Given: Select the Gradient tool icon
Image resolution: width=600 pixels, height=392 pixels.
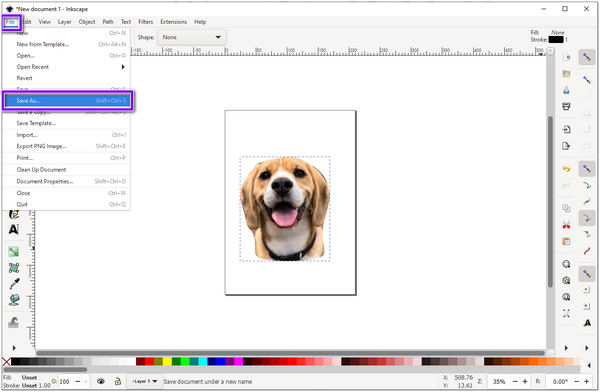Looking at the screenshot, I should [14, 252].
